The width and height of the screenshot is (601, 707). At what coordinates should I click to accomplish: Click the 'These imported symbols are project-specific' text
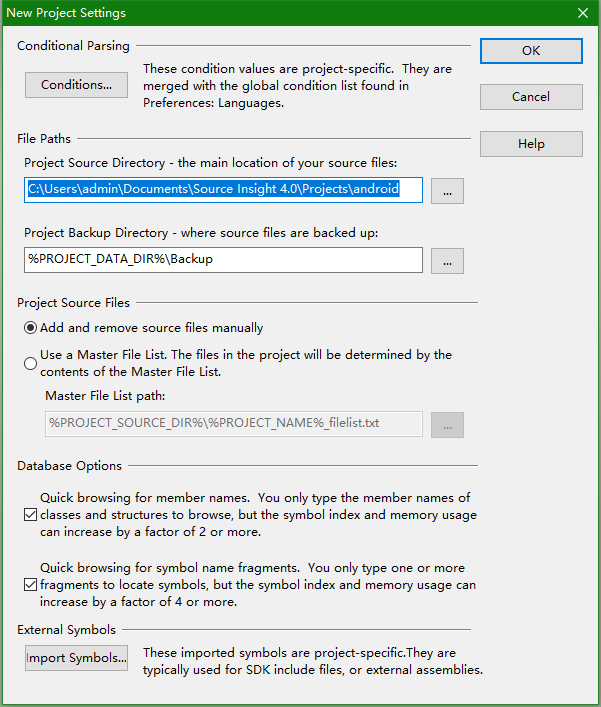313,661
